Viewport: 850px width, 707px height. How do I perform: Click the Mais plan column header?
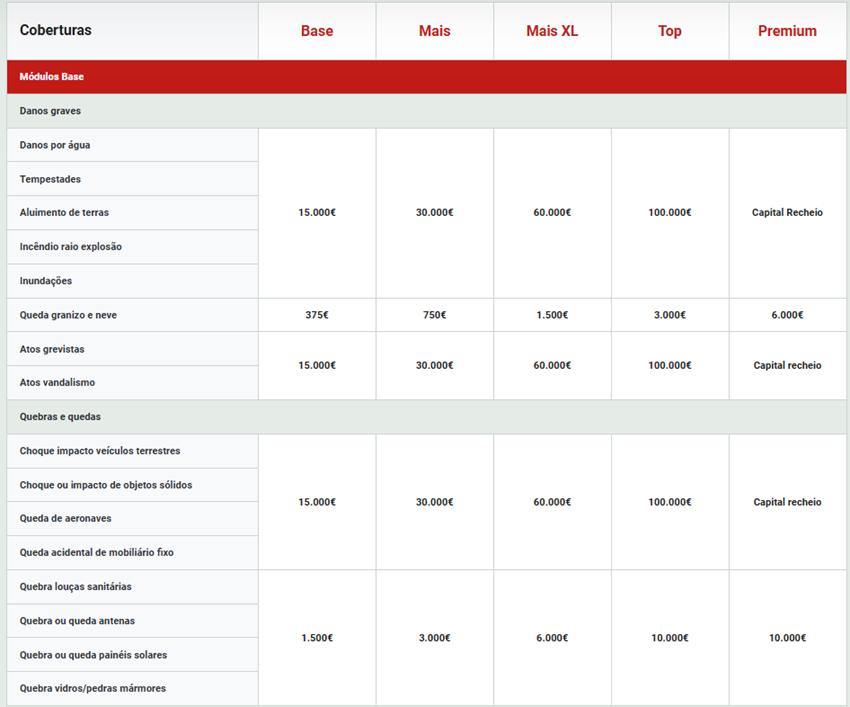click(x=434, y=31)
